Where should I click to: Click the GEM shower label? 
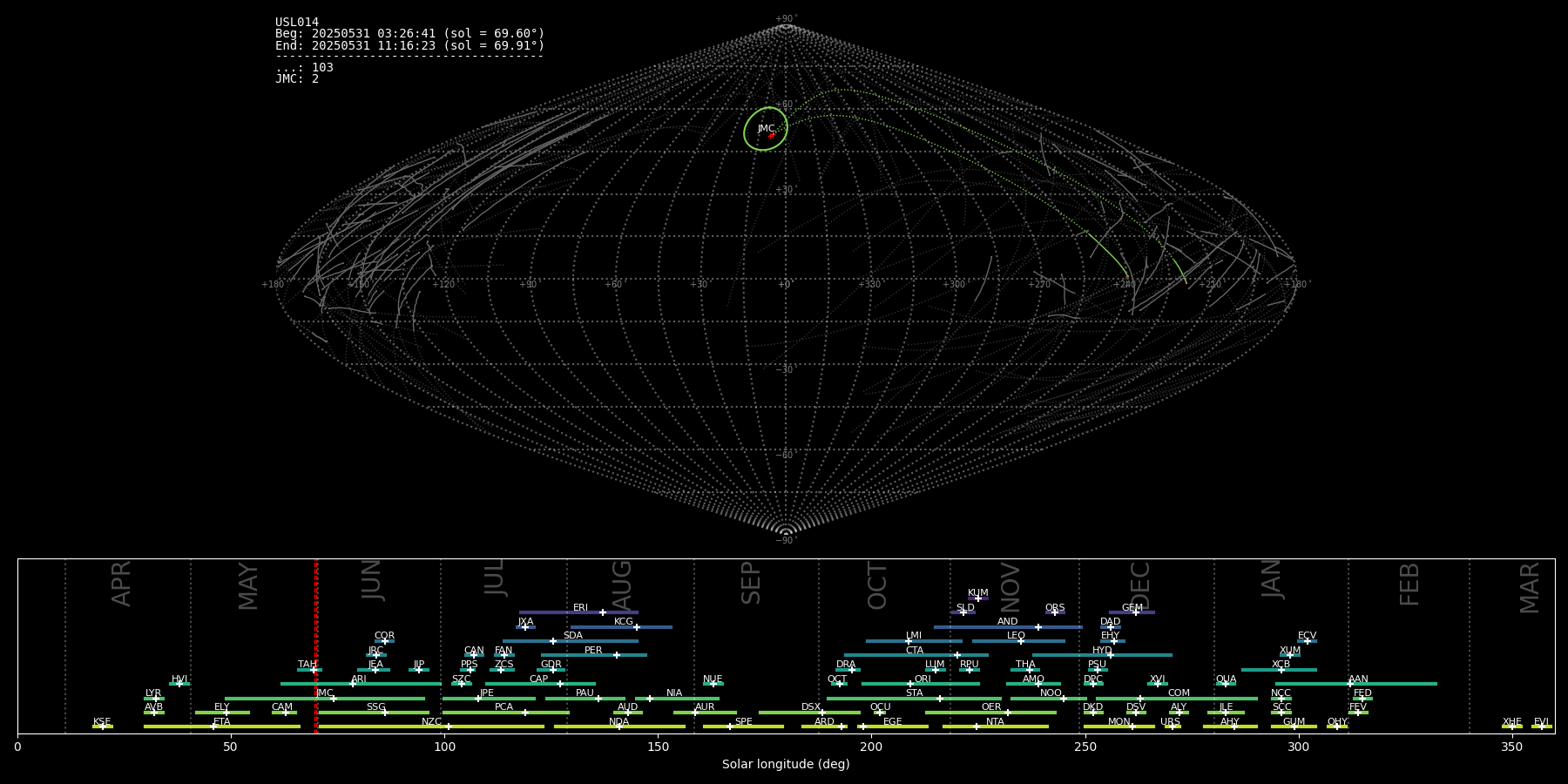pyautogui.click(x=1132, y=608)
